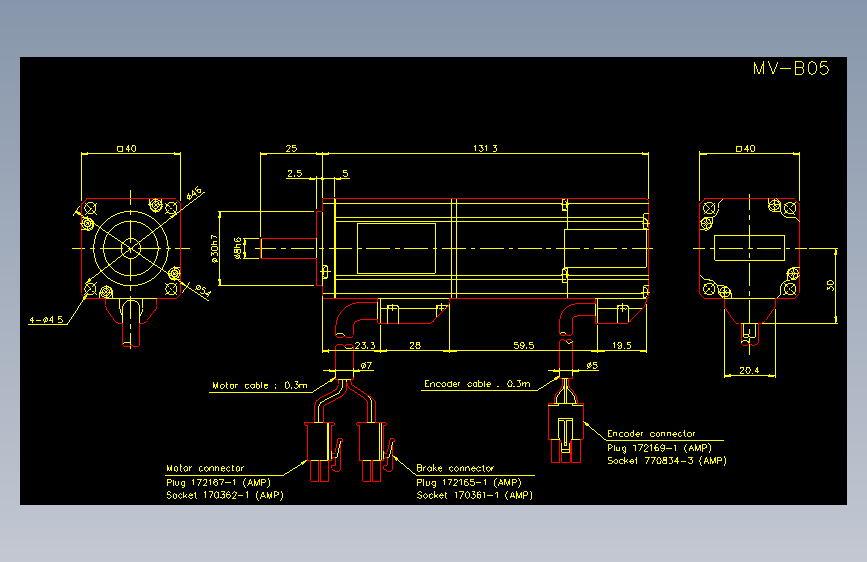The height and width of the screenshot is (562, 867).
Task: Click the 'Encoder cable : 0.3m' label
Action: click(477, 383)
